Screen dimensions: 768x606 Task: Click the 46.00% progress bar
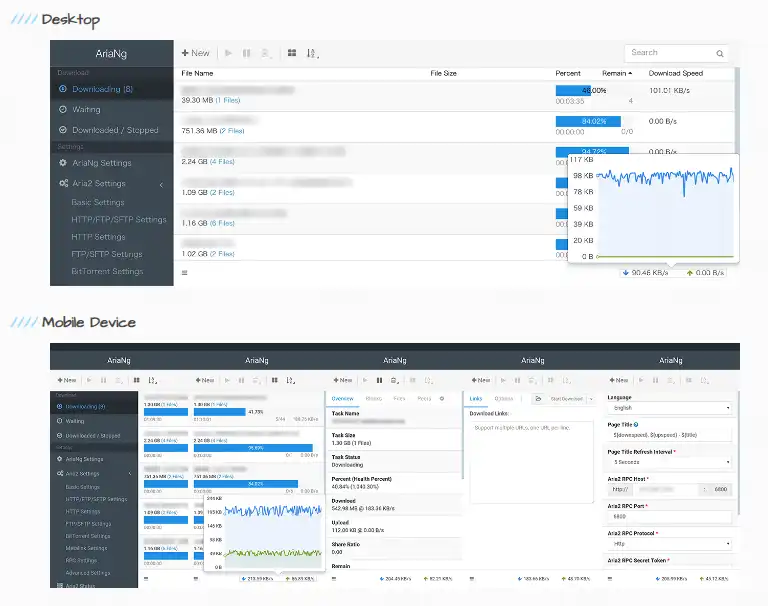(592, 91)
